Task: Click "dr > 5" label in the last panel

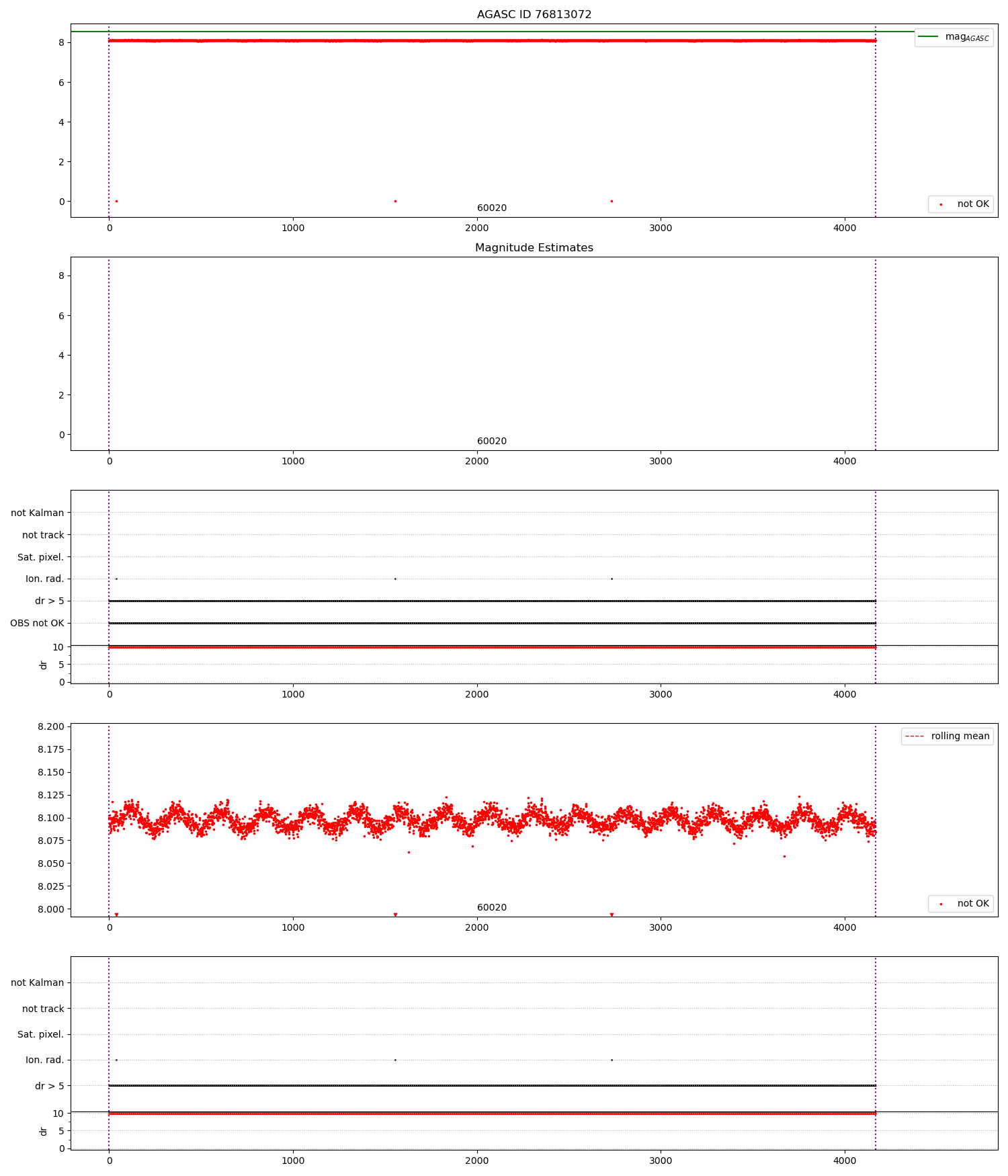Action: point(50,1086)
